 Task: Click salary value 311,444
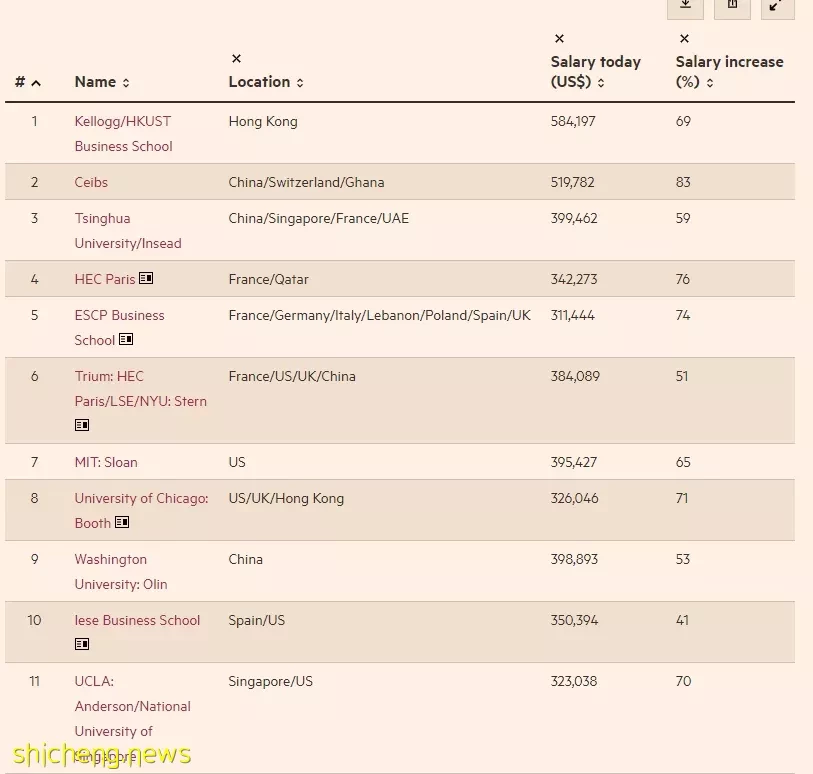coord(572,315)
